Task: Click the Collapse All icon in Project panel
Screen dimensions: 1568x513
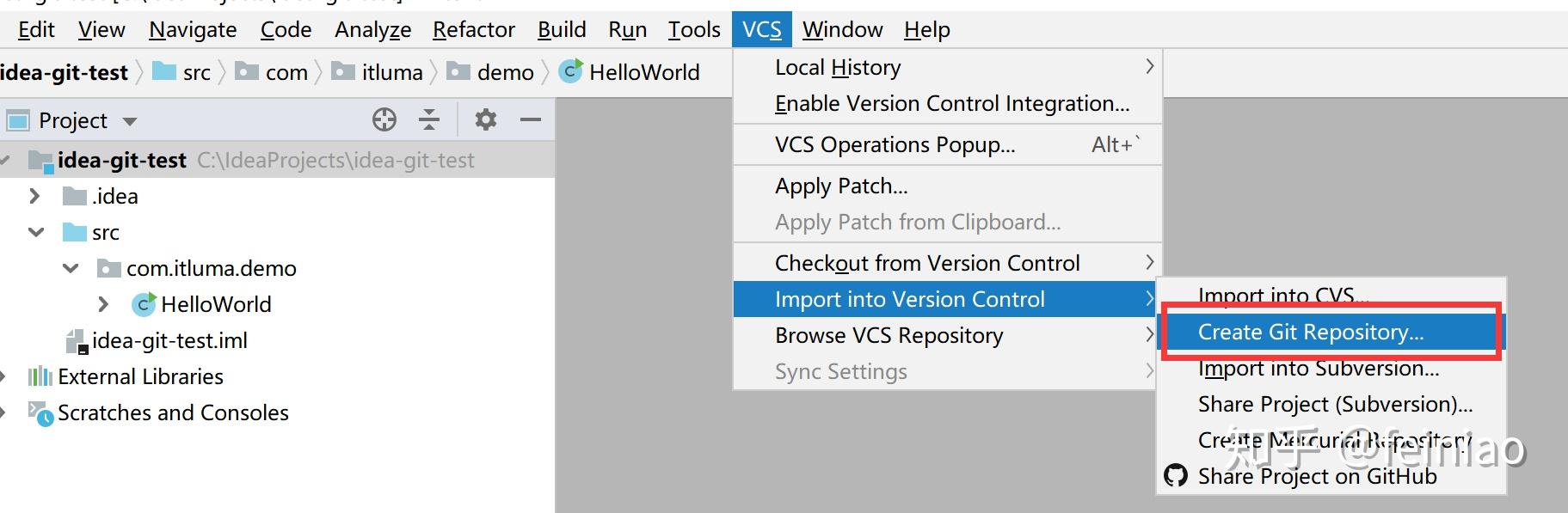Action: click(428, 120)
